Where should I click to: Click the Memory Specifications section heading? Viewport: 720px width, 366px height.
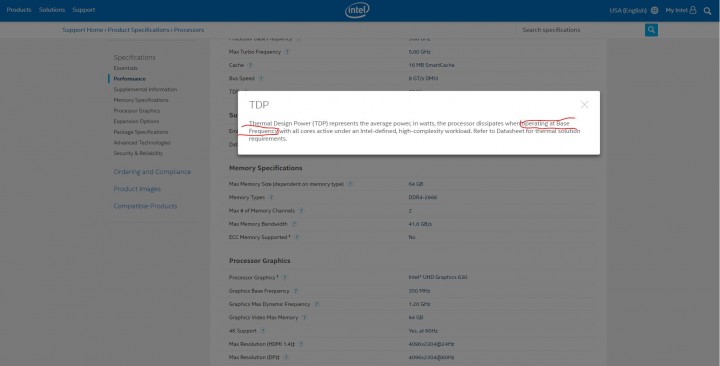265,168
